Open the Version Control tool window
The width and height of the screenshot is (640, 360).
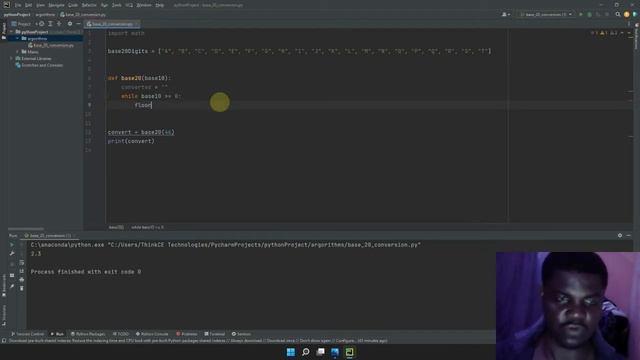pos(27,334)
